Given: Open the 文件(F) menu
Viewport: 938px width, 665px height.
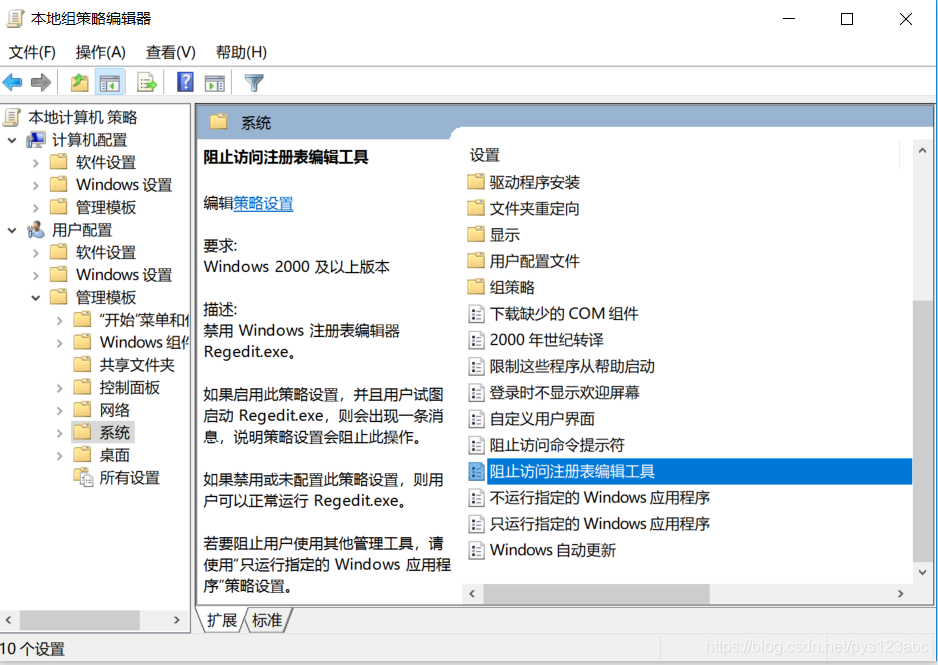Looking at the screenshot, I should (32, 52).
